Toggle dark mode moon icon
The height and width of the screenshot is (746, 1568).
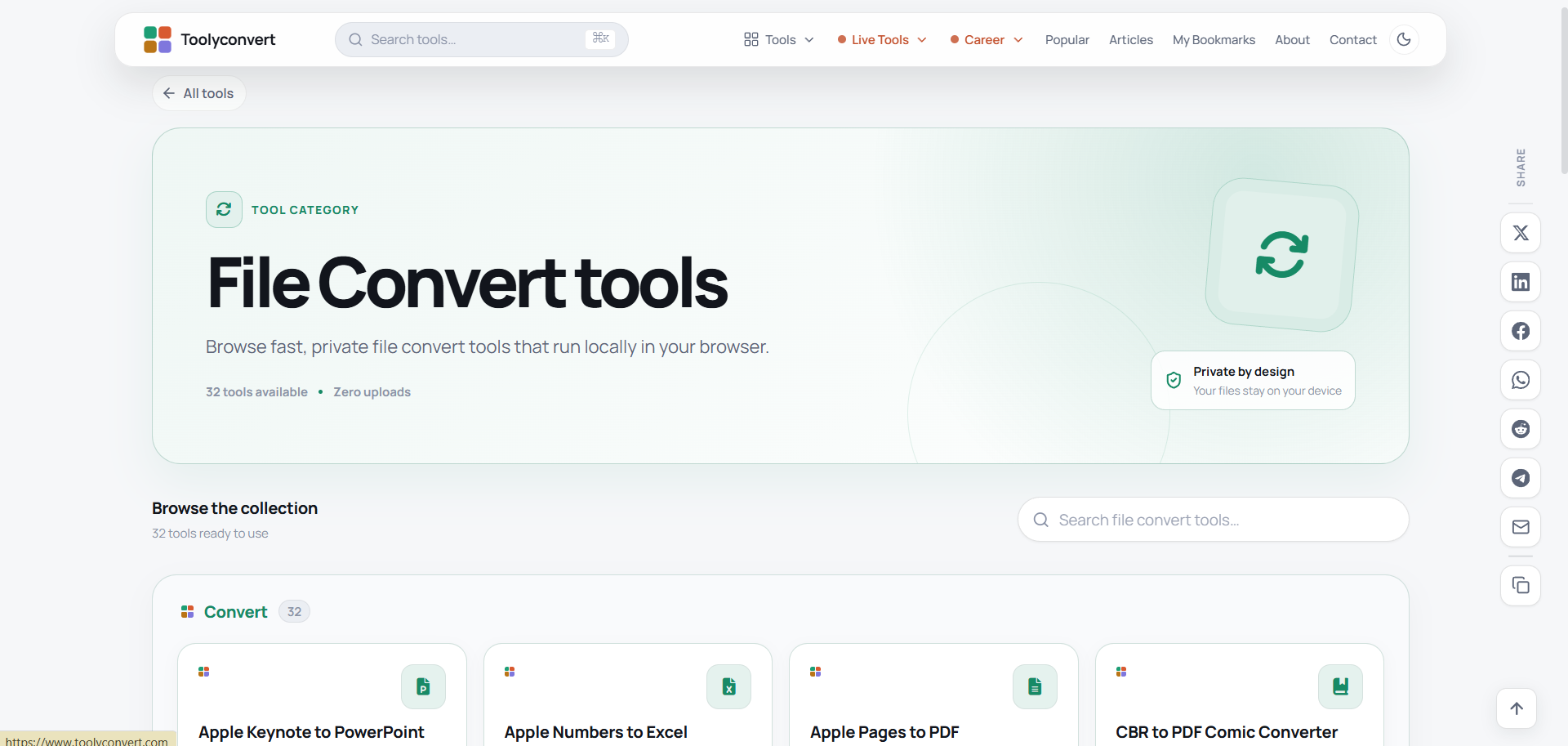tap(1404, 39)
